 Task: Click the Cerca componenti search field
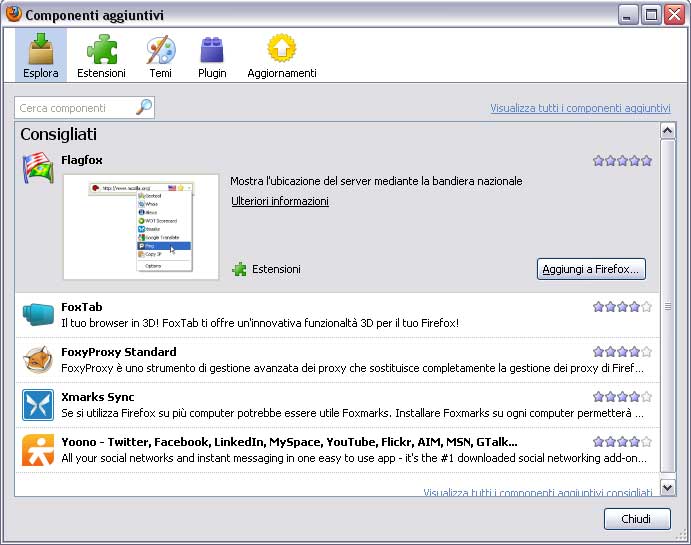coord(84,108)
